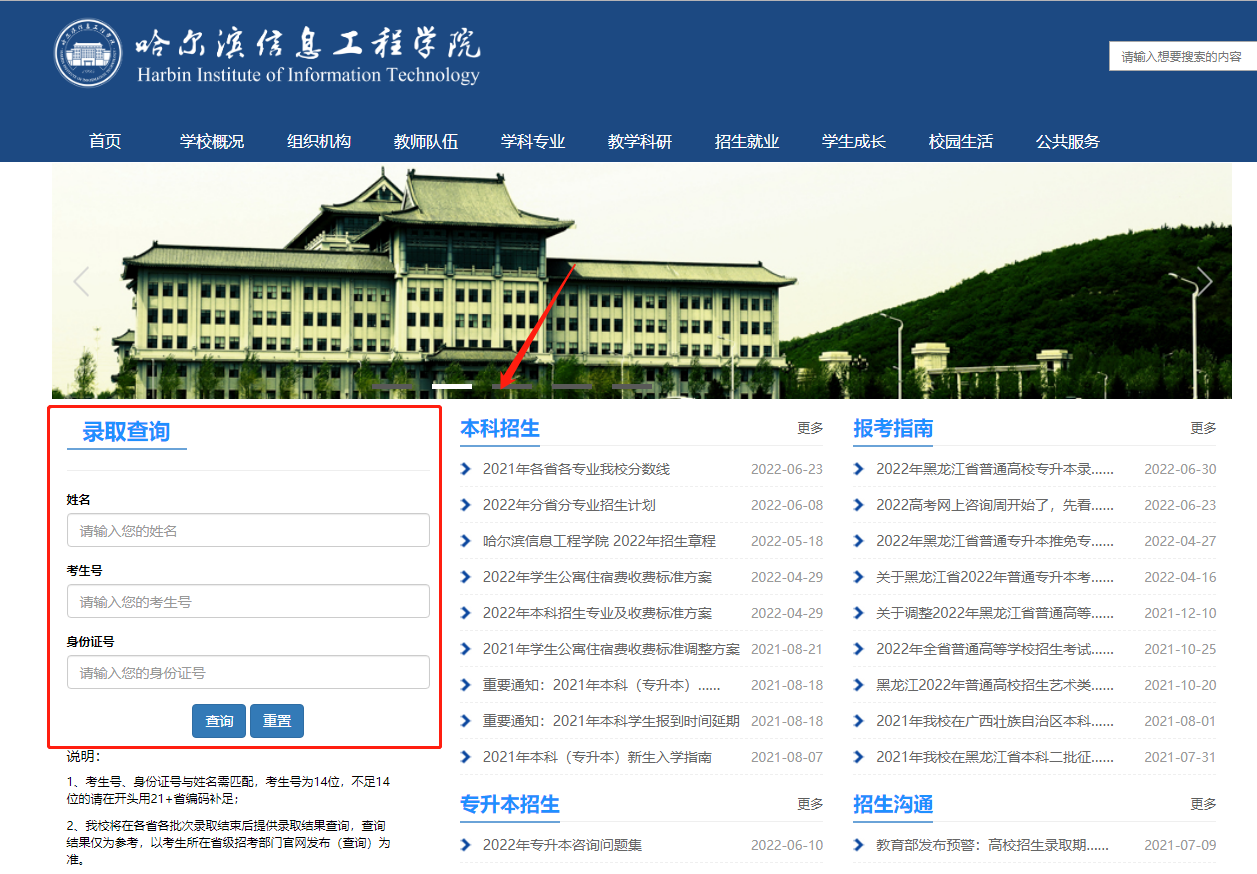Open the 学校概况 menu
1257x874 pixels.
point(212,141)
